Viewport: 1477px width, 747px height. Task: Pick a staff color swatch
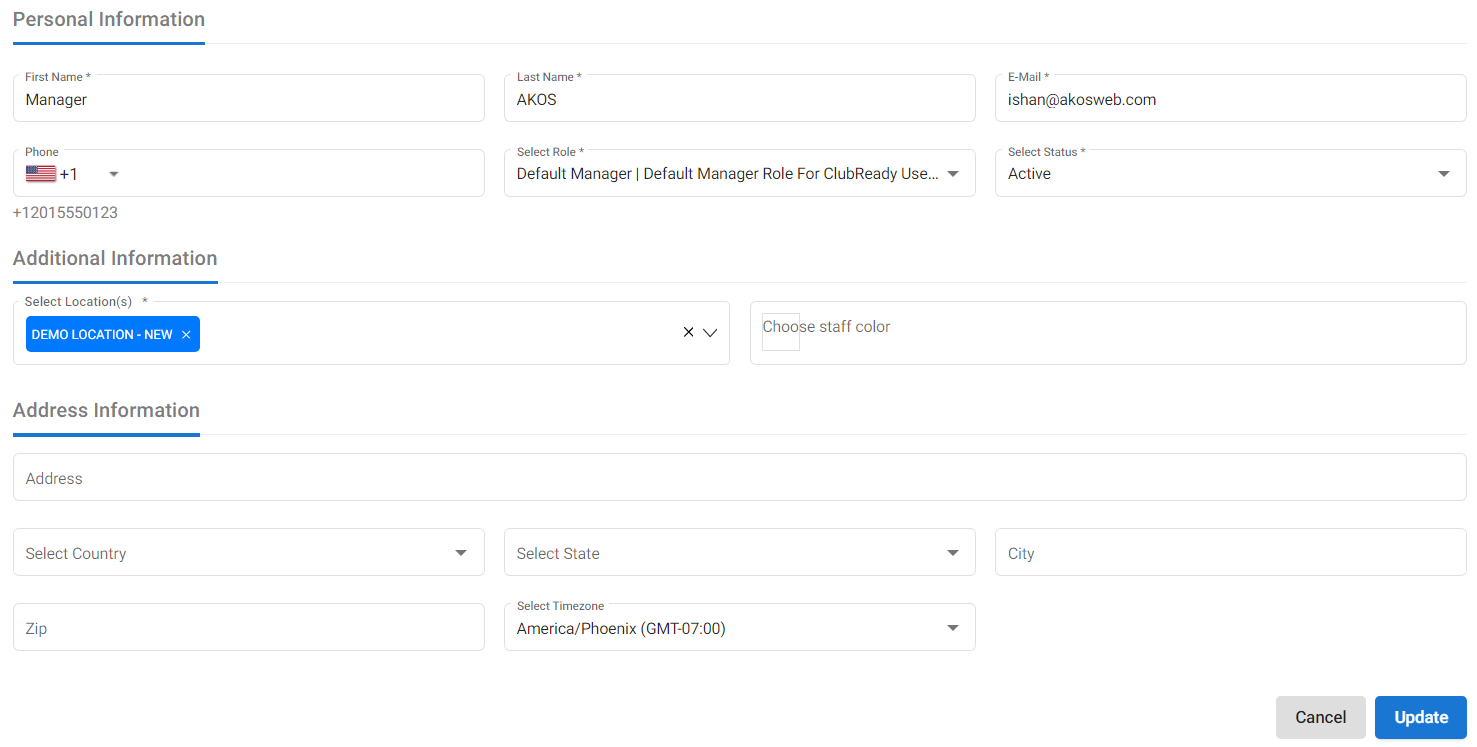(x=780, y=332)
